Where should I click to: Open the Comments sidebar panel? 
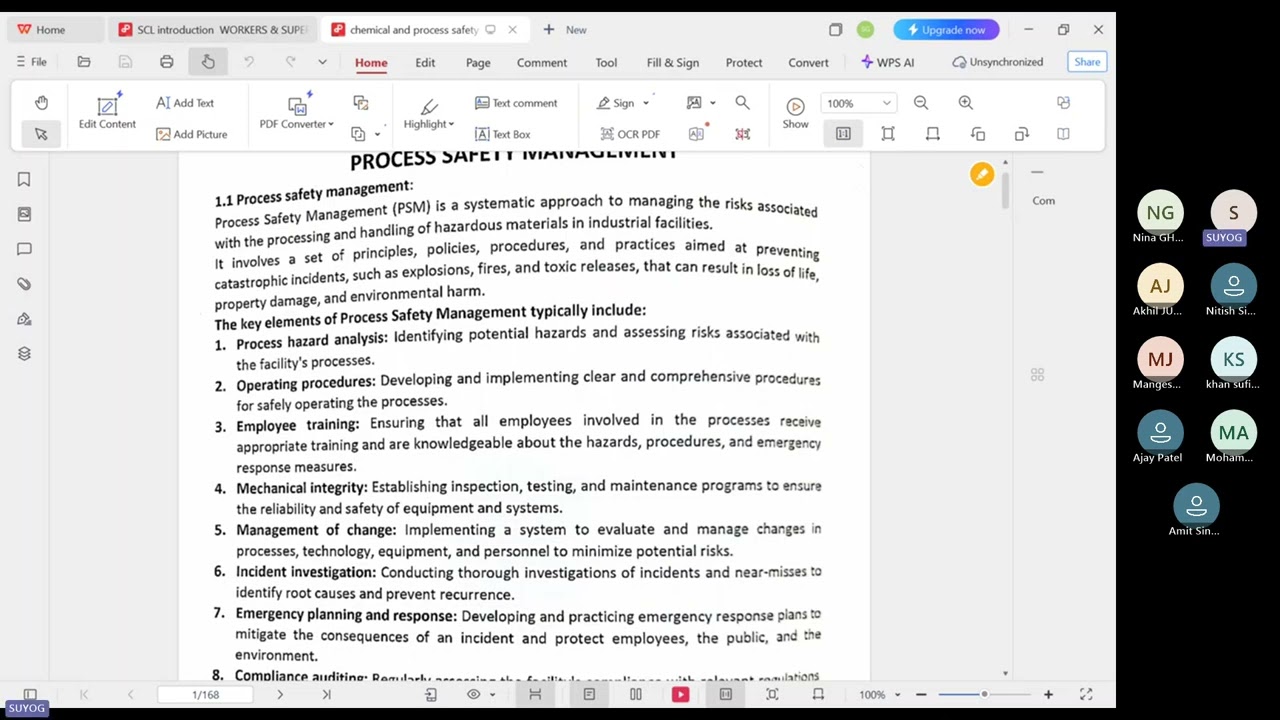24,249
